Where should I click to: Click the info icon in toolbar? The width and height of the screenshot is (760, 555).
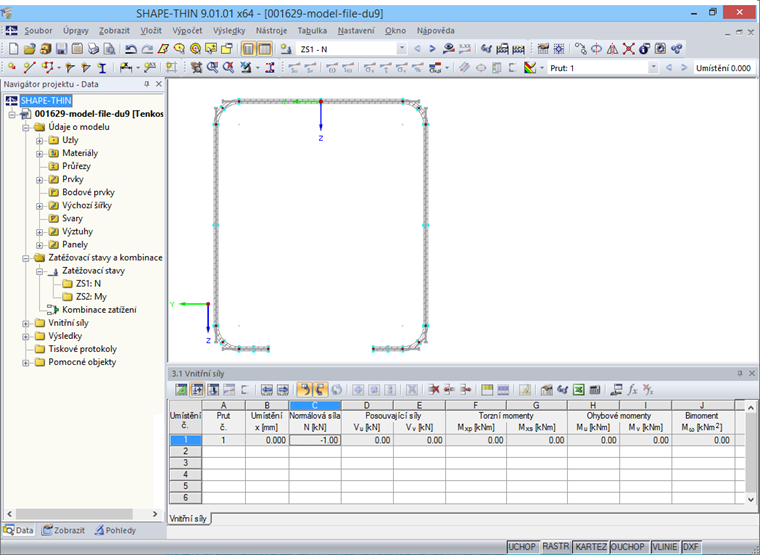click(x=644, y=48)
